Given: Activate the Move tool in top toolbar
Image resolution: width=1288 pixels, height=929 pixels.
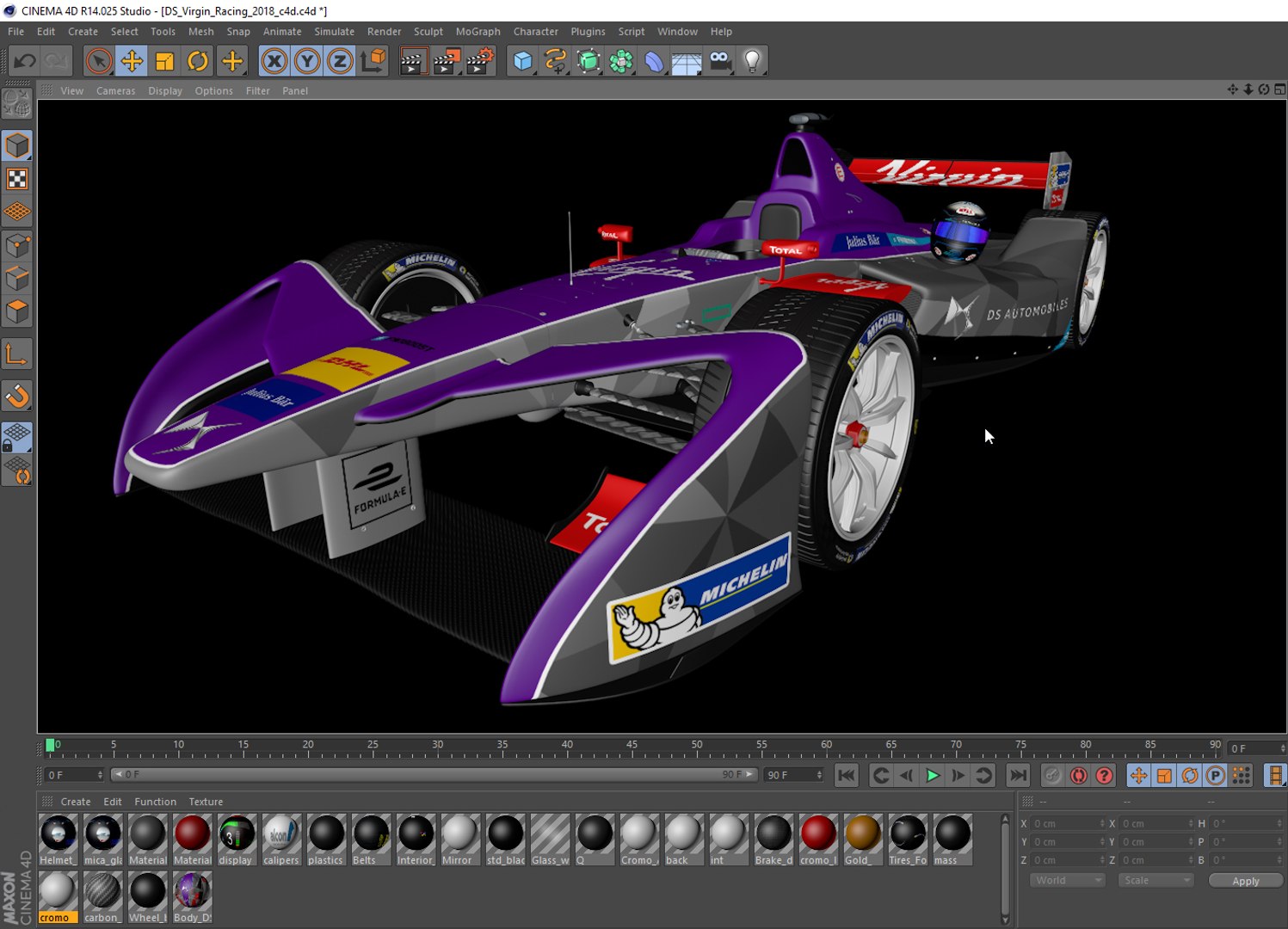Looking at the screenshot, I should [132, 61].
